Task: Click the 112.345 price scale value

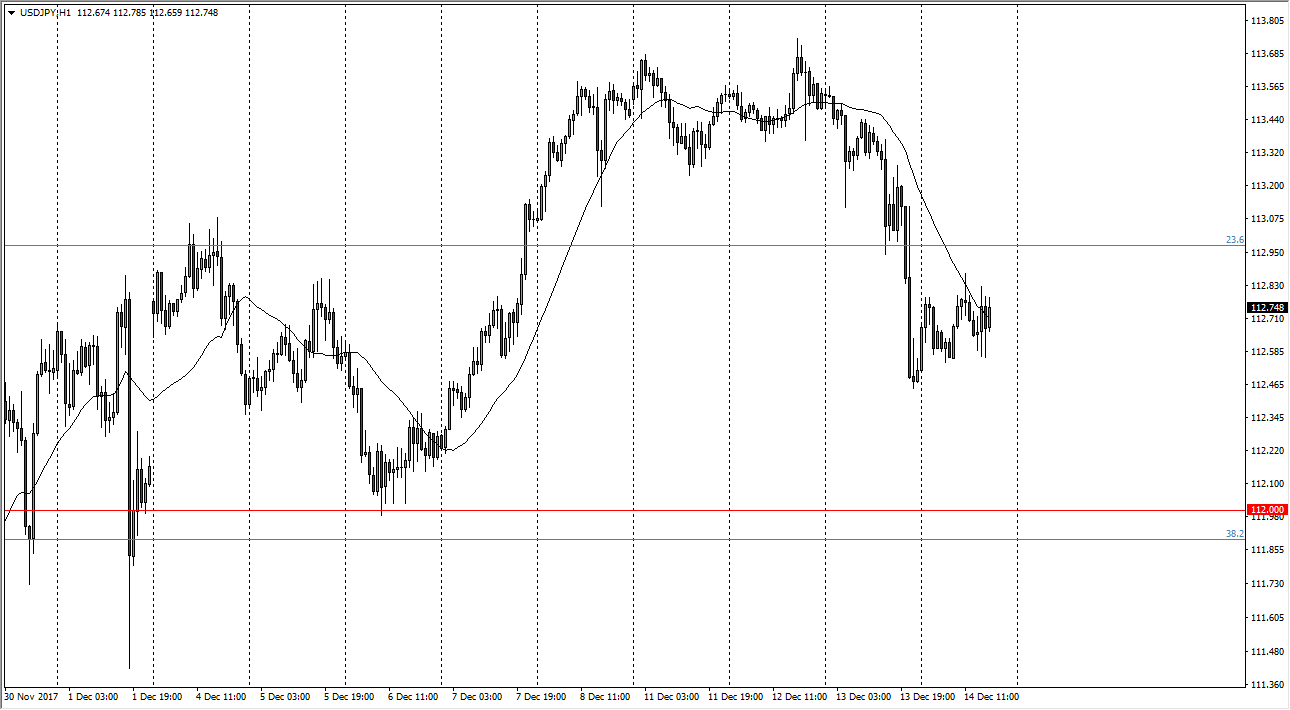Action: [1267, 418]
